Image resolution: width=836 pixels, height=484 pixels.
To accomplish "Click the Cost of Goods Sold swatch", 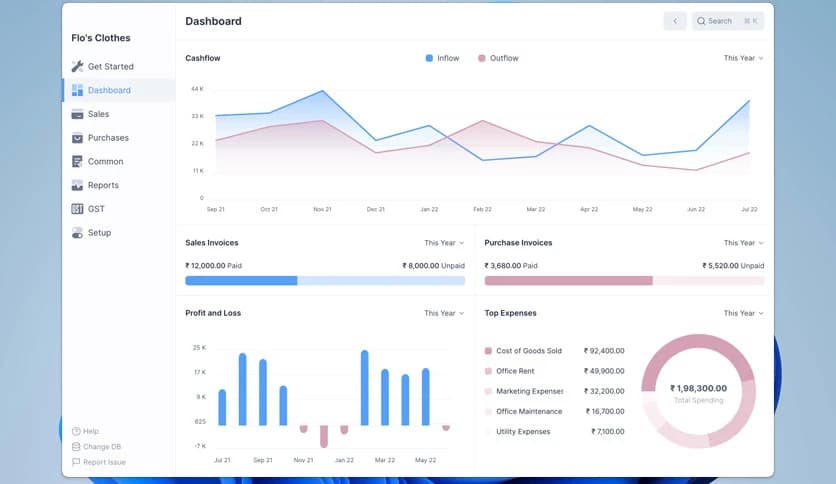I will [x=488, y=351].
